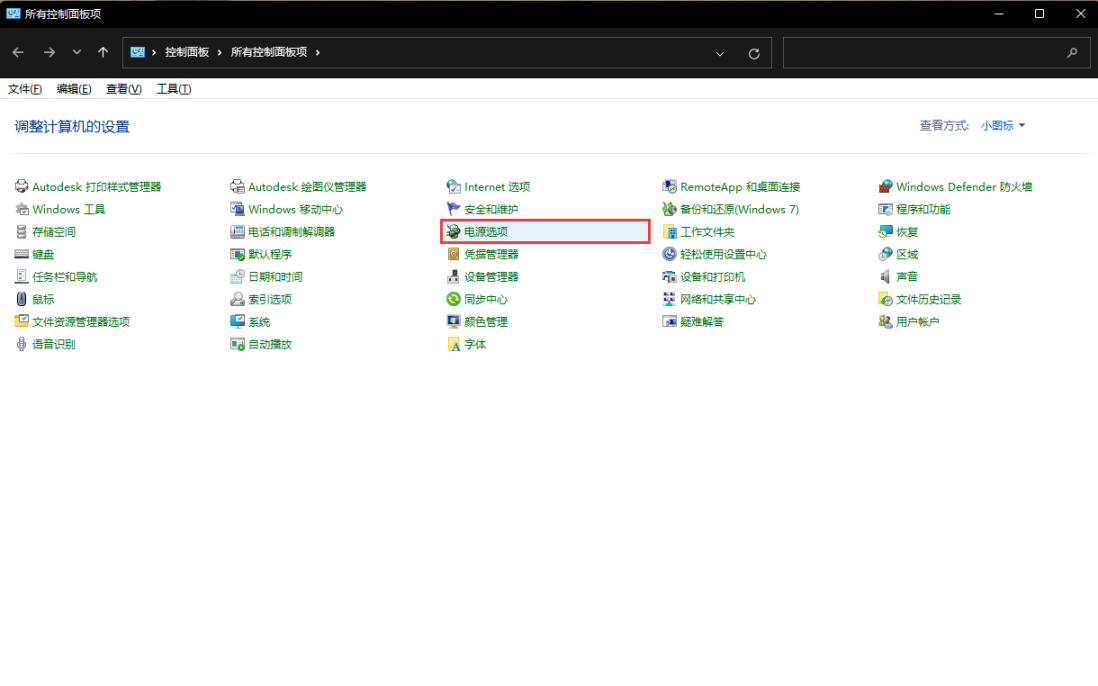Click the 键盘 keyboard icon
The height and width of the screenshot is (686, 1098).
[x=22, y=254]
